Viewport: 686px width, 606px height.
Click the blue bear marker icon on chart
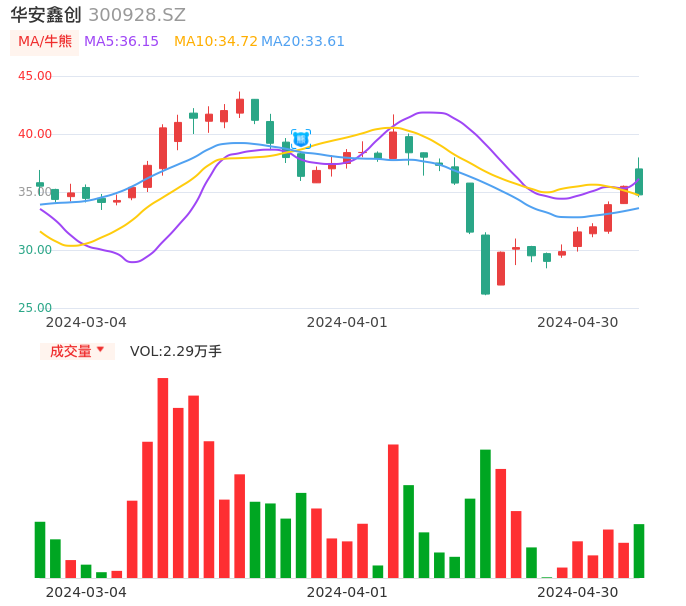click(301, 139)
